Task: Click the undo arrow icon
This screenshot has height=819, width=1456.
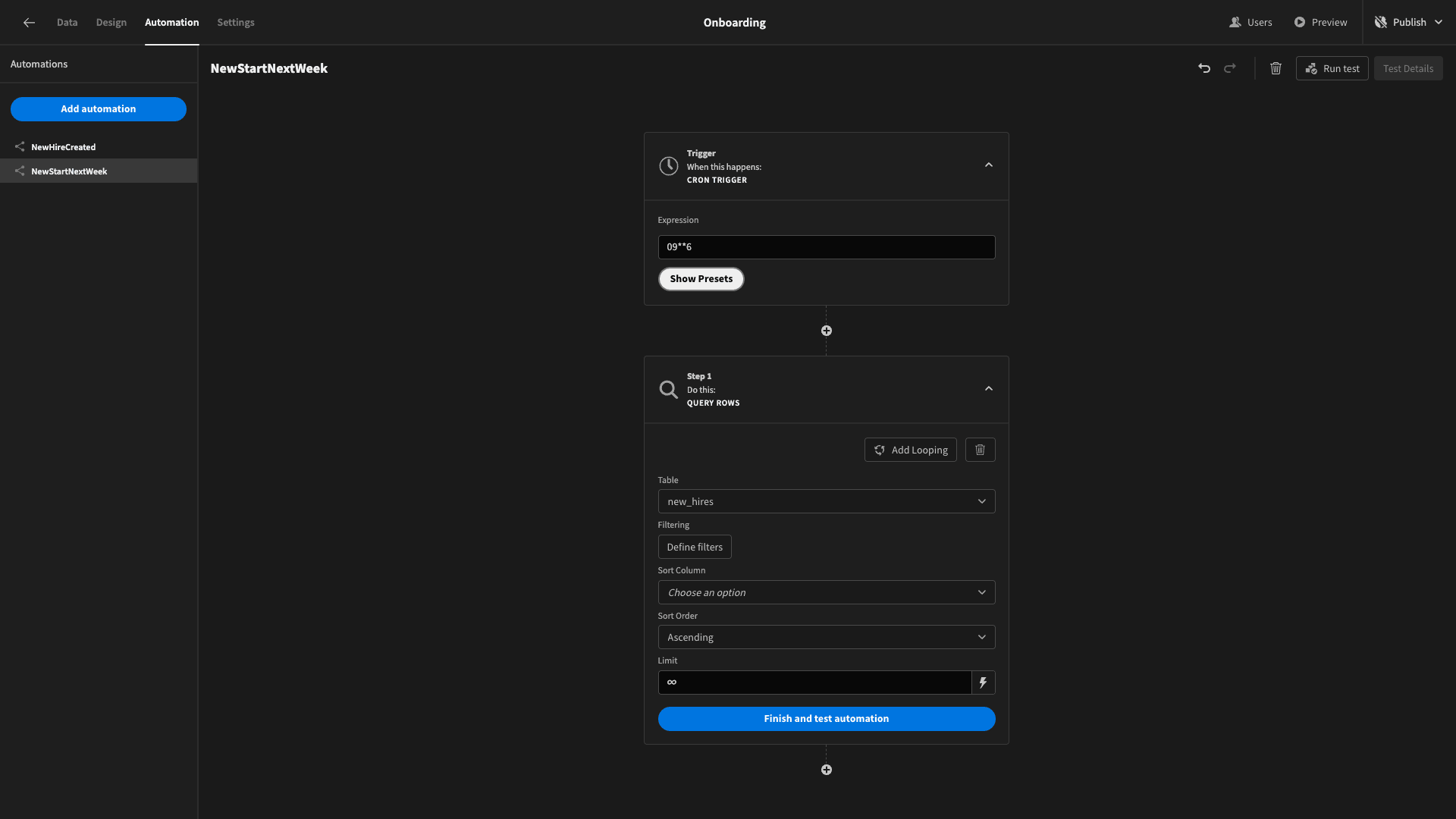Action: 1204,67
